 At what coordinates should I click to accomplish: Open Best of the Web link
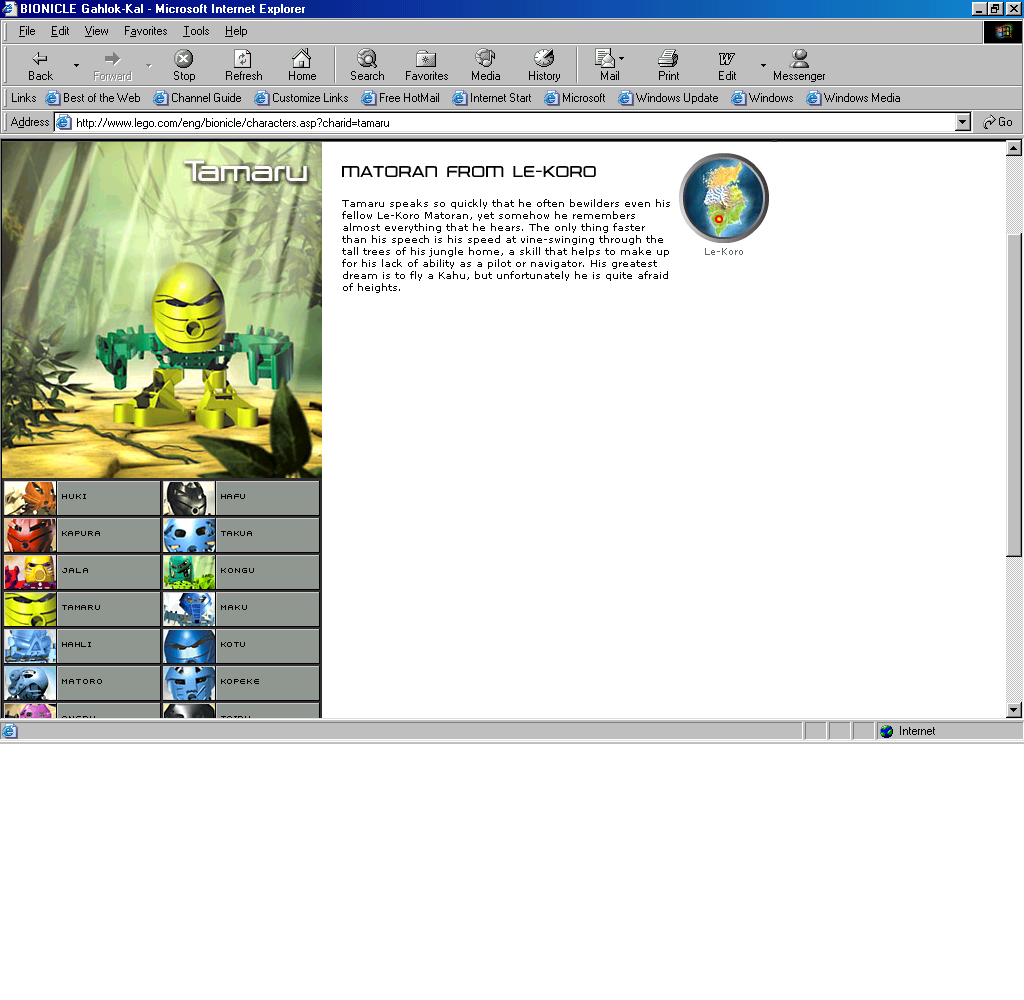(x=93, y=98)
